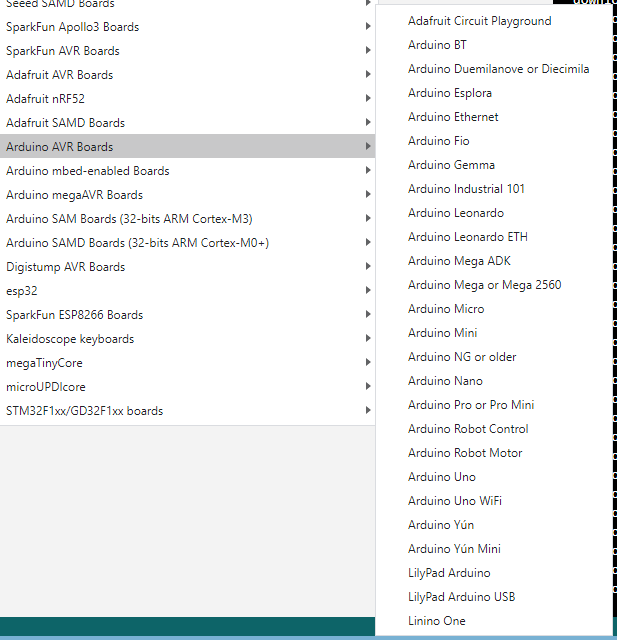Expand arrow beside Arduino megaAVR Boards

368,194
